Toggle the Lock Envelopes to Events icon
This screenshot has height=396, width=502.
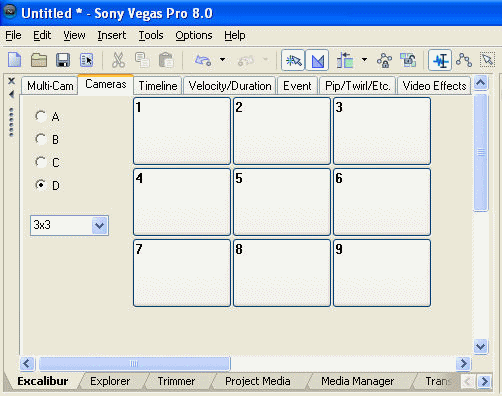point(384,60)
